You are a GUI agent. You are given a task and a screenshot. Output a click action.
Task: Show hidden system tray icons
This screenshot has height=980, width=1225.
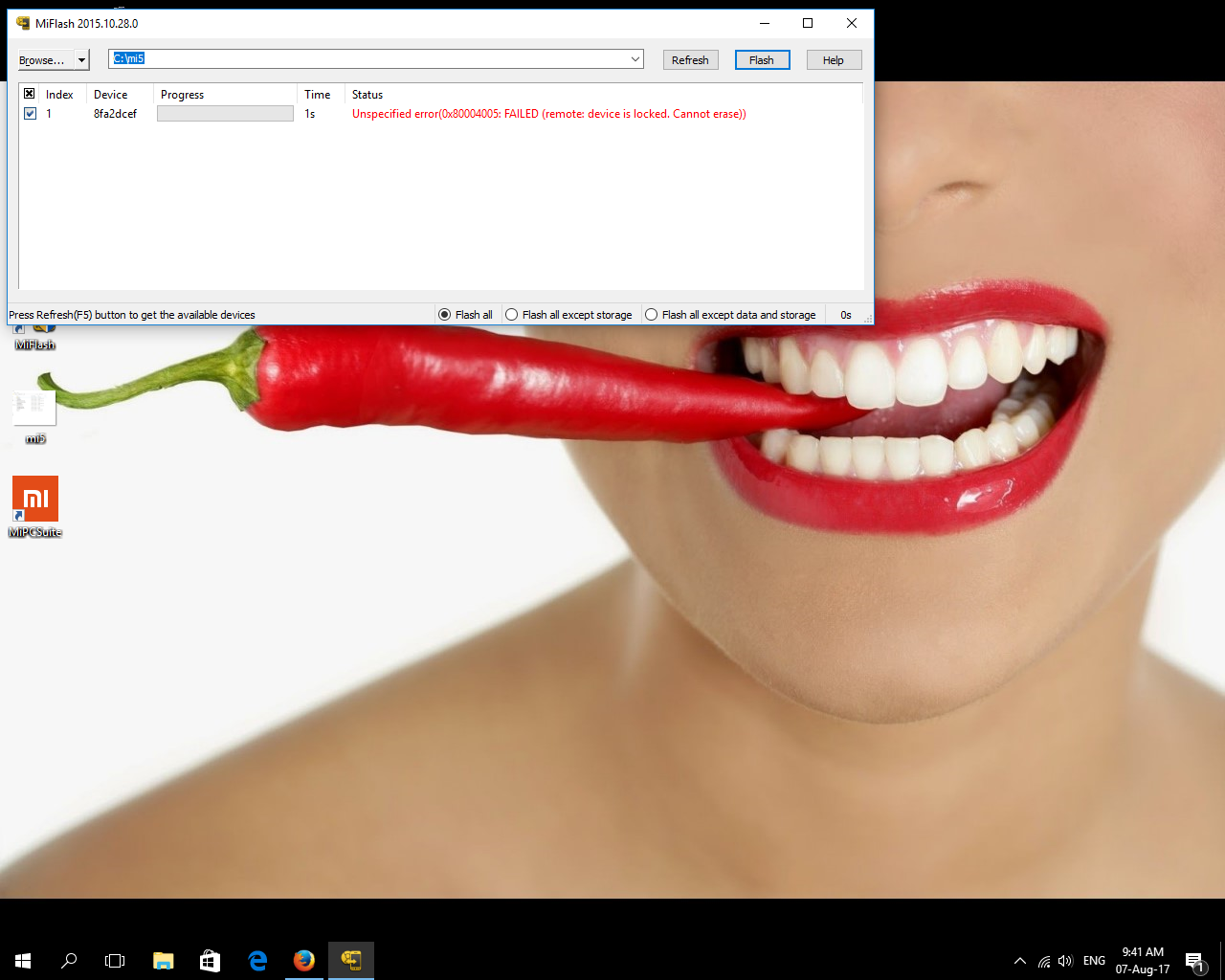pyautogui.click(x=1020, y=961)
